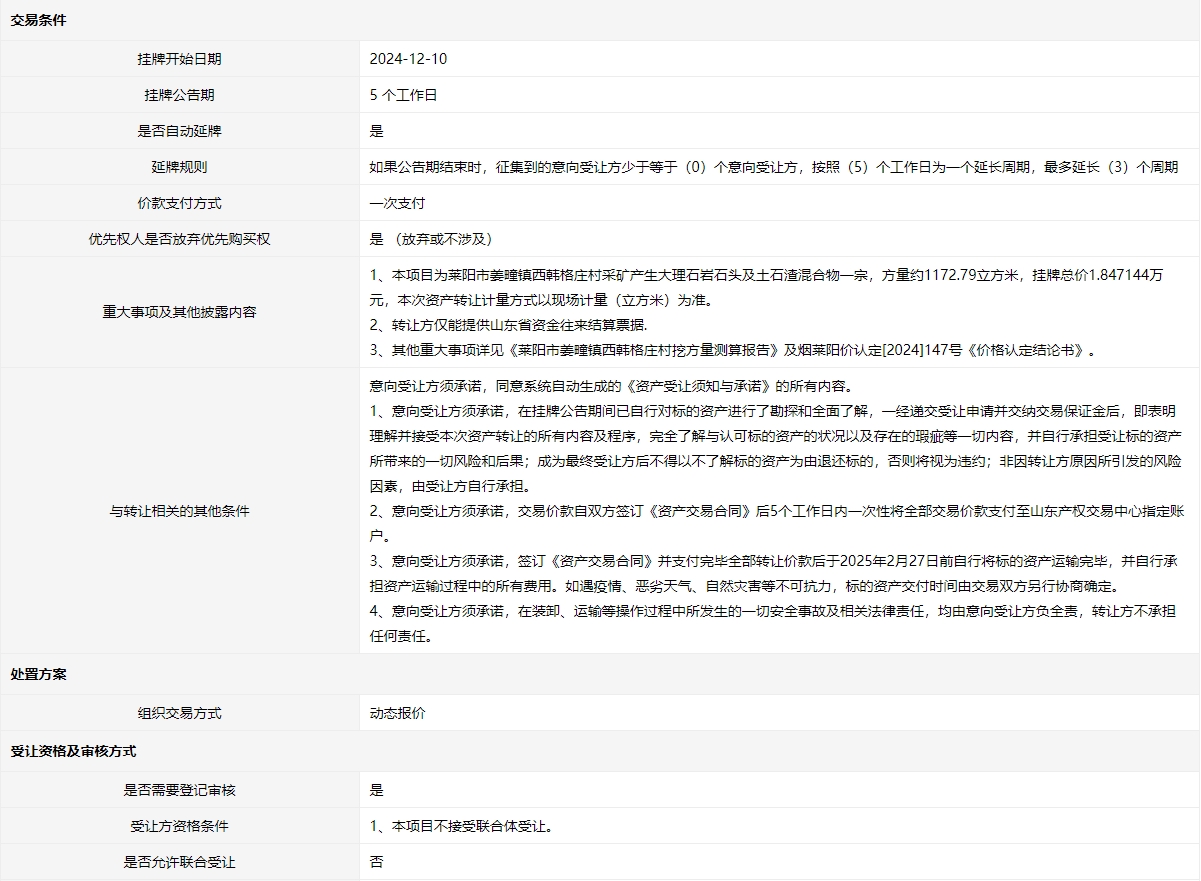Click the 是（放弃或不涉及）value
This screenshot has height=881, width=1201.
[430, 239]
